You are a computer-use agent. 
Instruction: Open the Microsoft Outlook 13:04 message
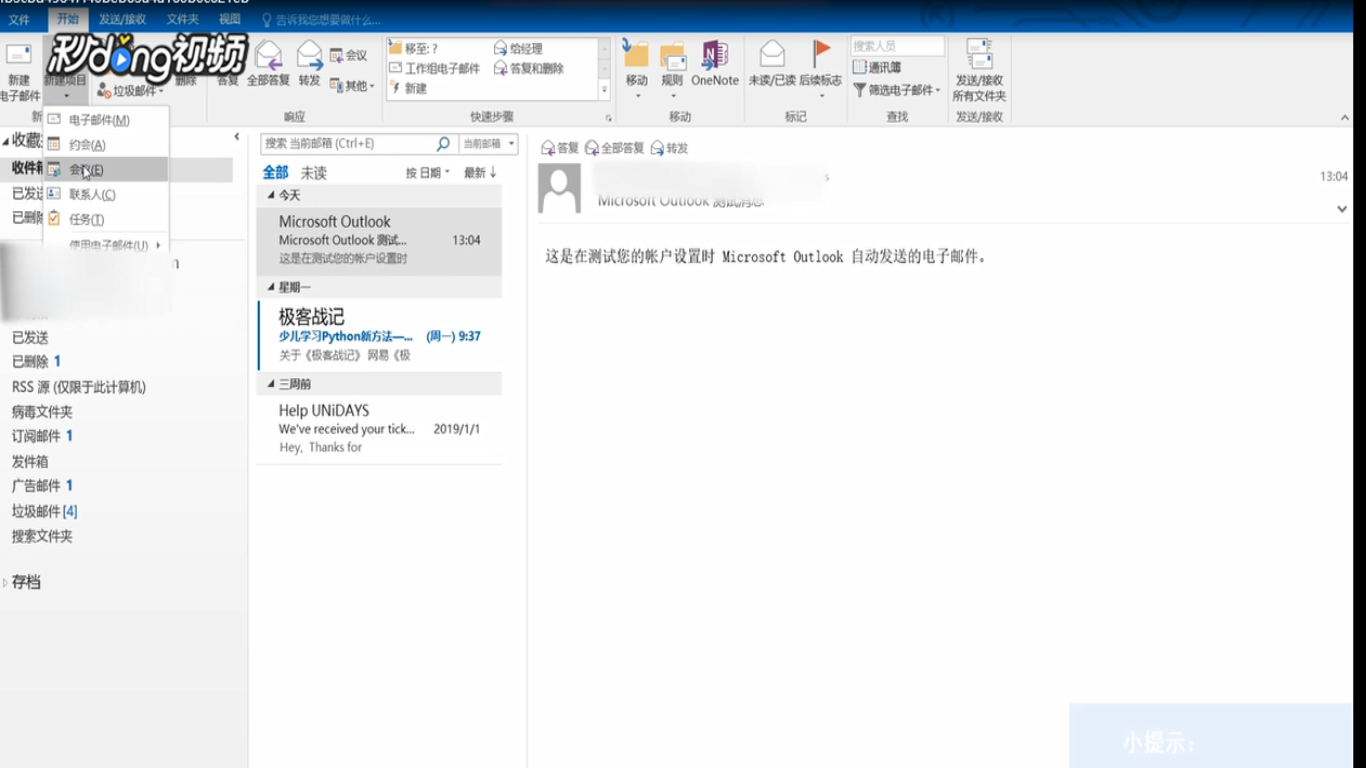pos(379,240)
